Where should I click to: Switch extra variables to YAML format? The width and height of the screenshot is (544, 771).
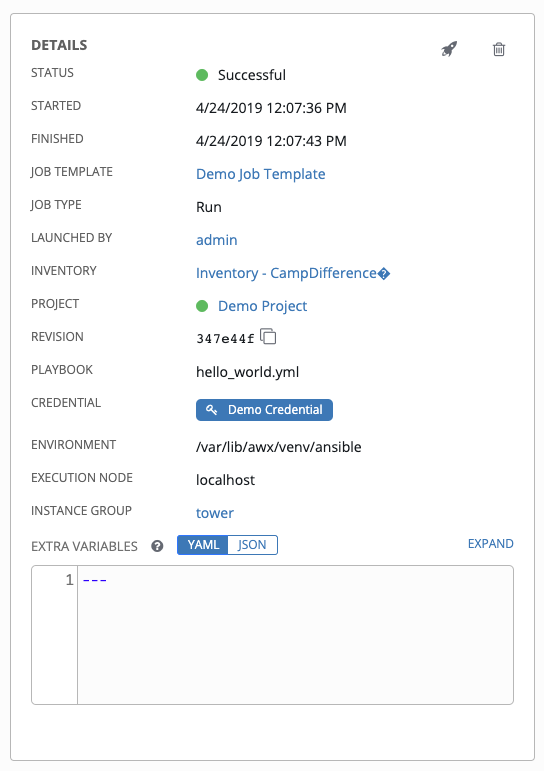pos(203,545)
